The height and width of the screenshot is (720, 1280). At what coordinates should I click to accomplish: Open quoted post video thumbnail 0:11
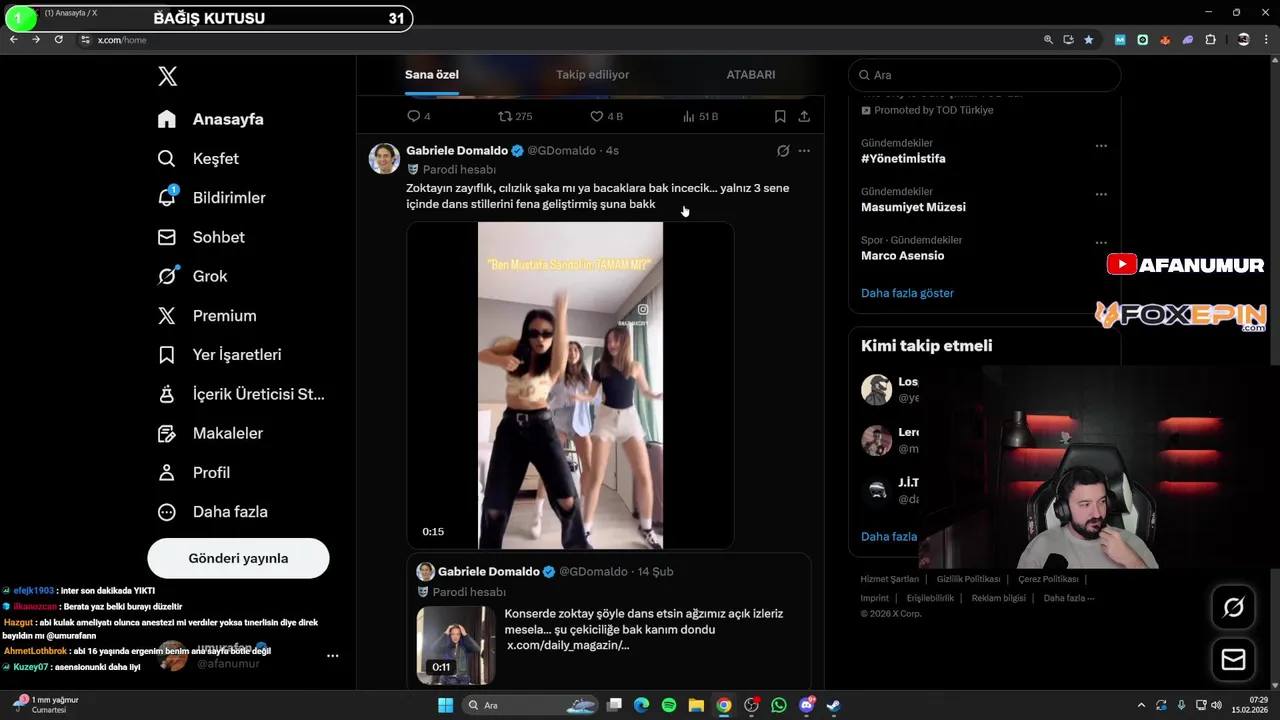455,645
